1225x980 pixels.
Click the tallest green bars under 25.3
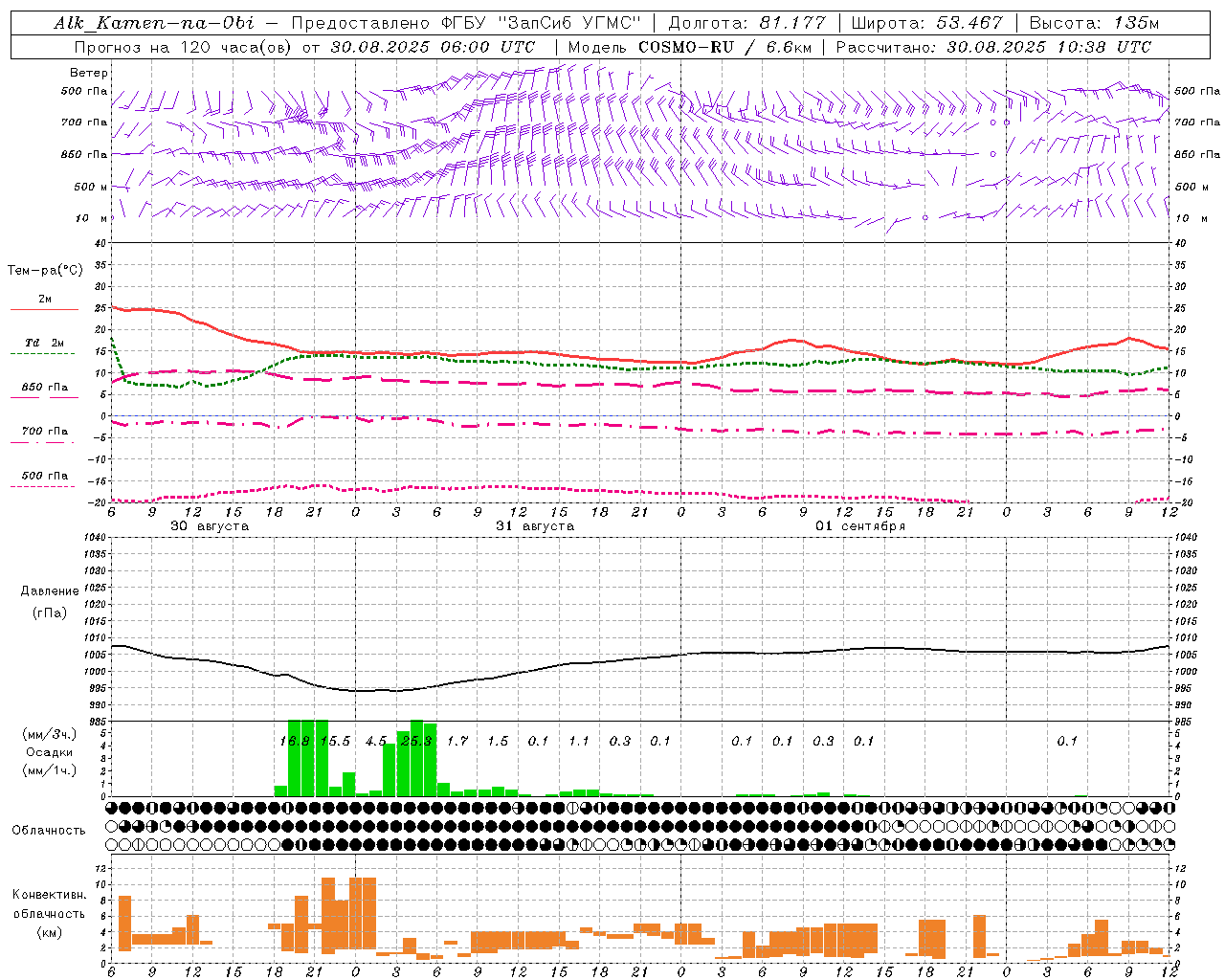tap(416, 758)
